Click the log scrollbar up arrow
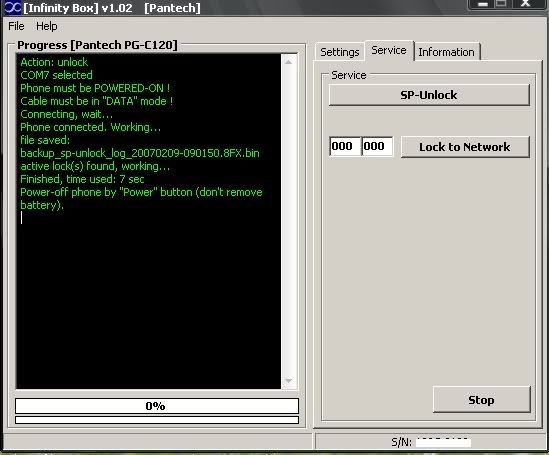 (x=289, y=62)
